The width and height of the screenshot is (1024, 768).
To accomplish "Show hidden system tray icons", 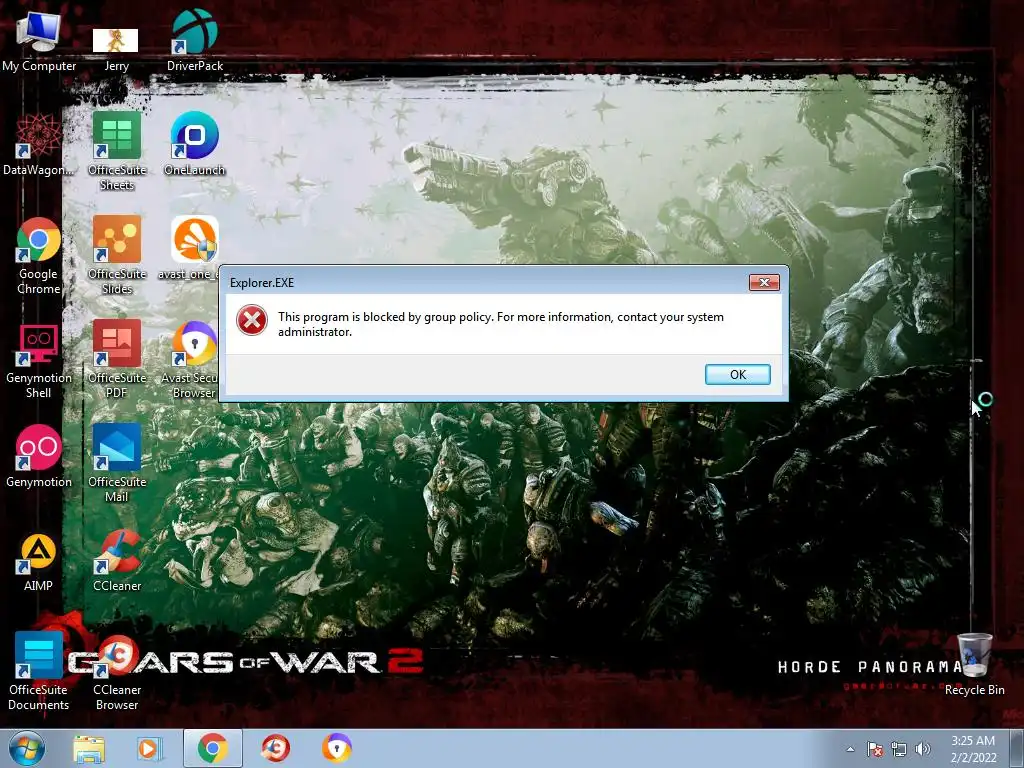I will click(850, 749).
